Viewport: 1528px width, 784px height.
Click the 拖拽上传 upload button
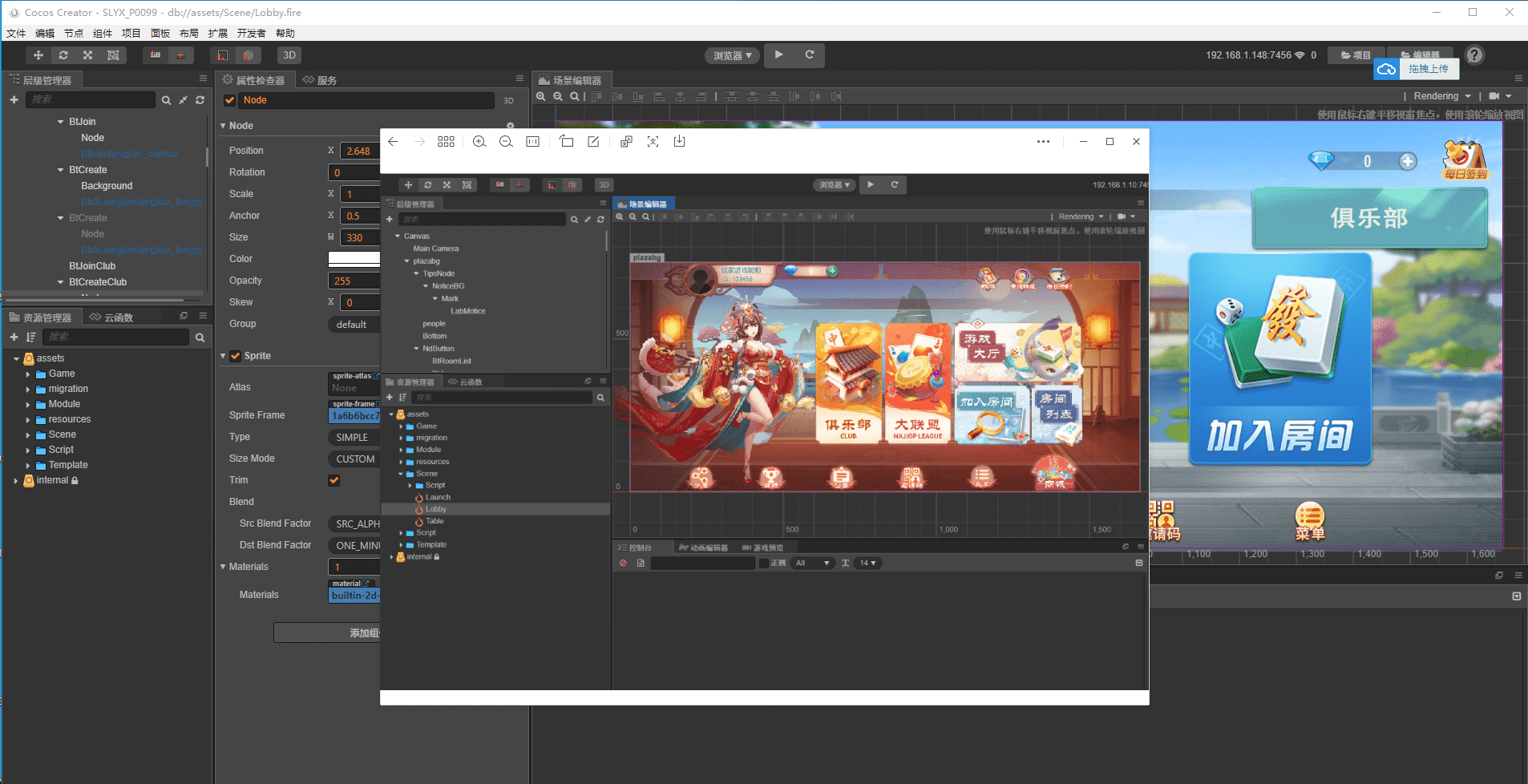coord(1427,70)
